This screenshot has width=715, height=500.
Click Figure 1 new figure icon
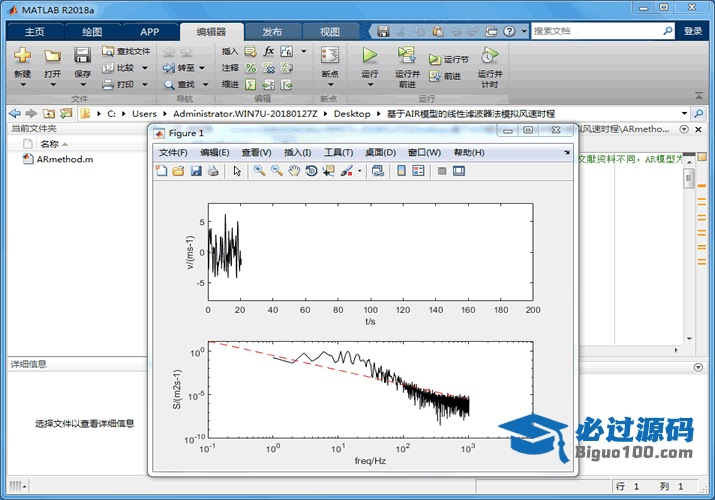point(161,171)
